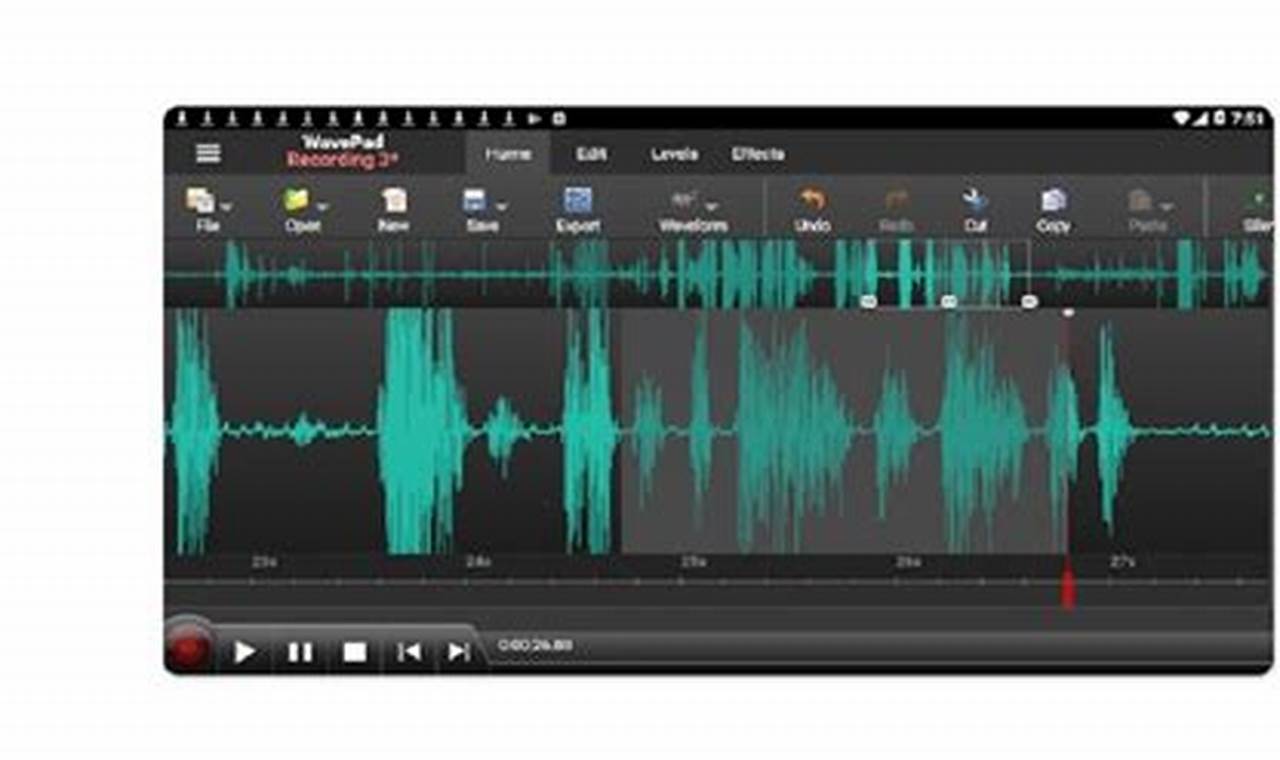1280x760 pixels.
Task: Switch to the Levels tab
Action: pos(674,154)
